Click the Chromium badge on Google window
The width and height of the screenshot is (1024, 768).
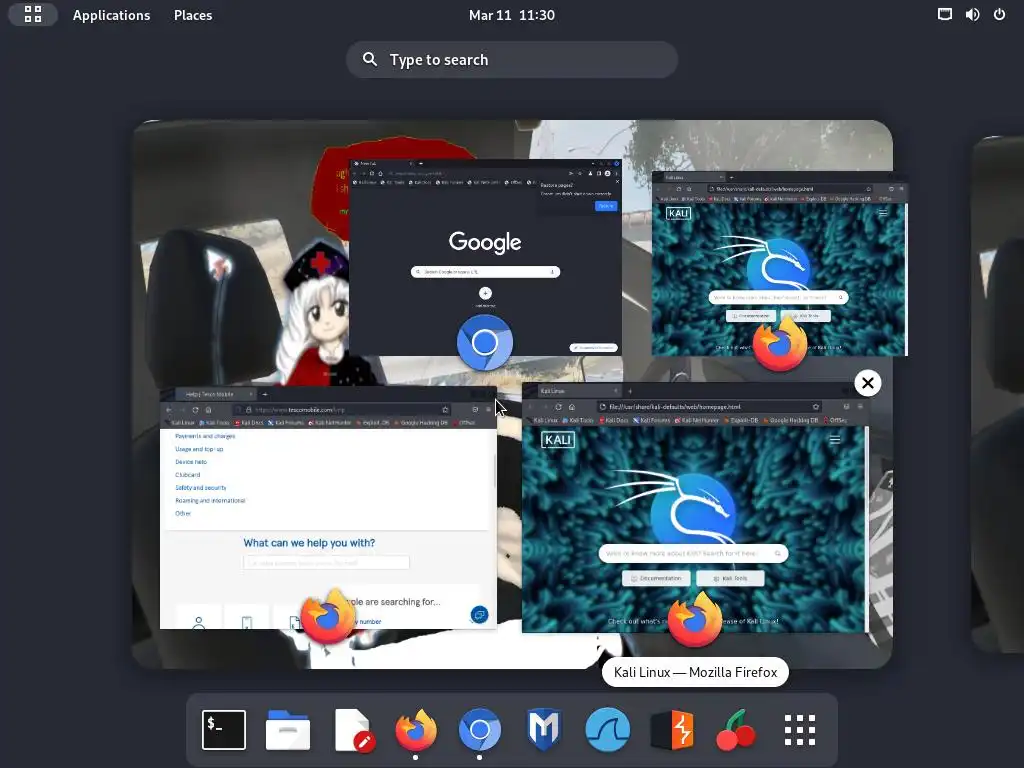pyautogui.click(x=485, y=342)
